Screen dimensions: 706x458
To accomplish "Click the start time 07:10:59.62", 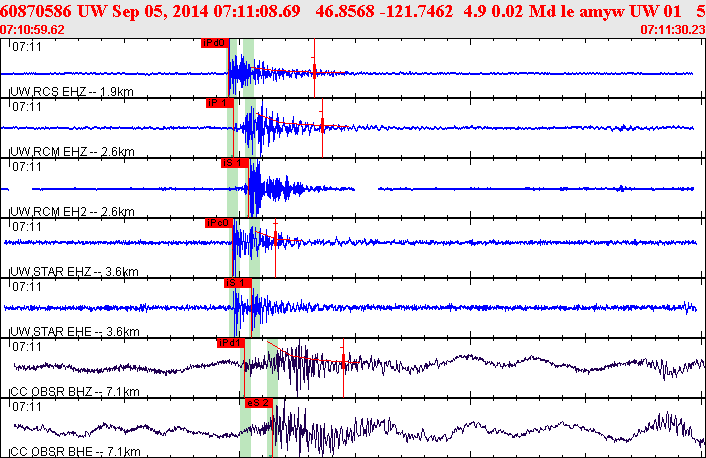I will tap(32, 30).
